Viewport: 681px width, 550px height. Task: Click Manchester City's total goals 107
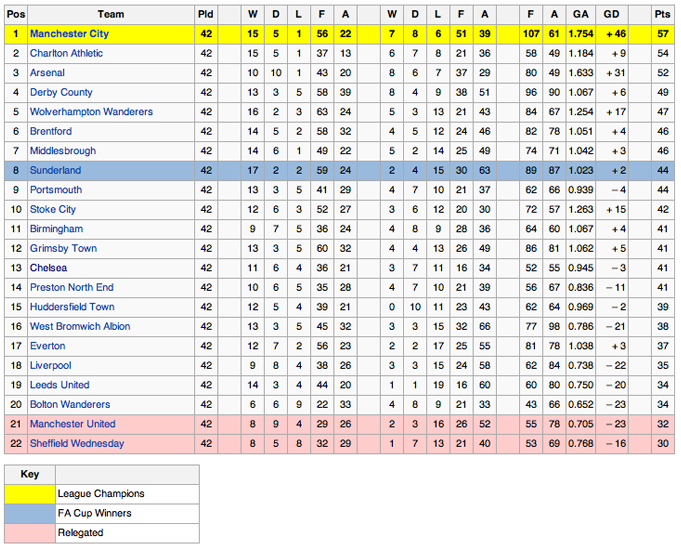coord(531,34)
